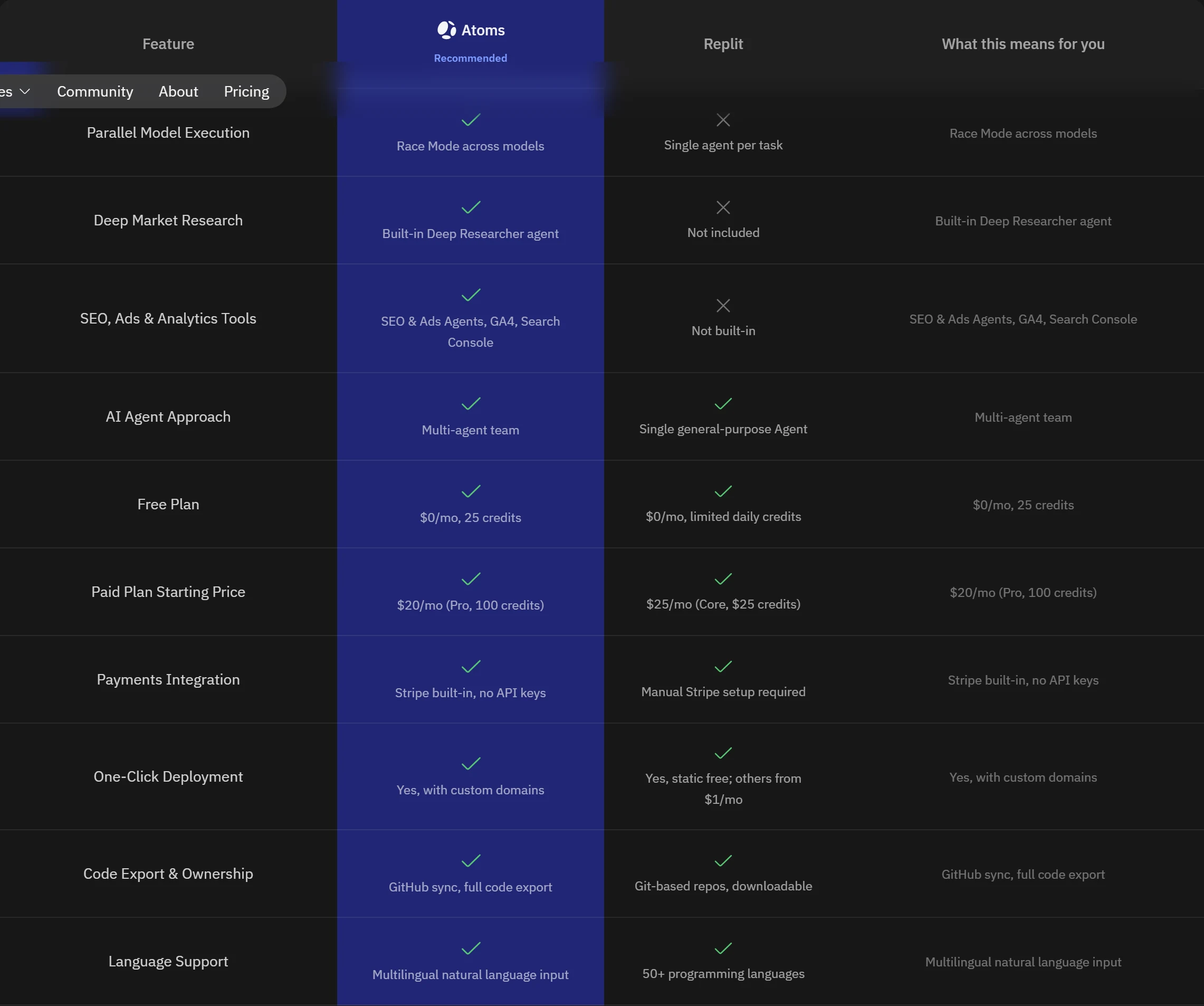Click '$20/mo (Pro, 100 credits)' in Atoms column
Viewport: 1204px width, 1006px height.
click(471, 605)
